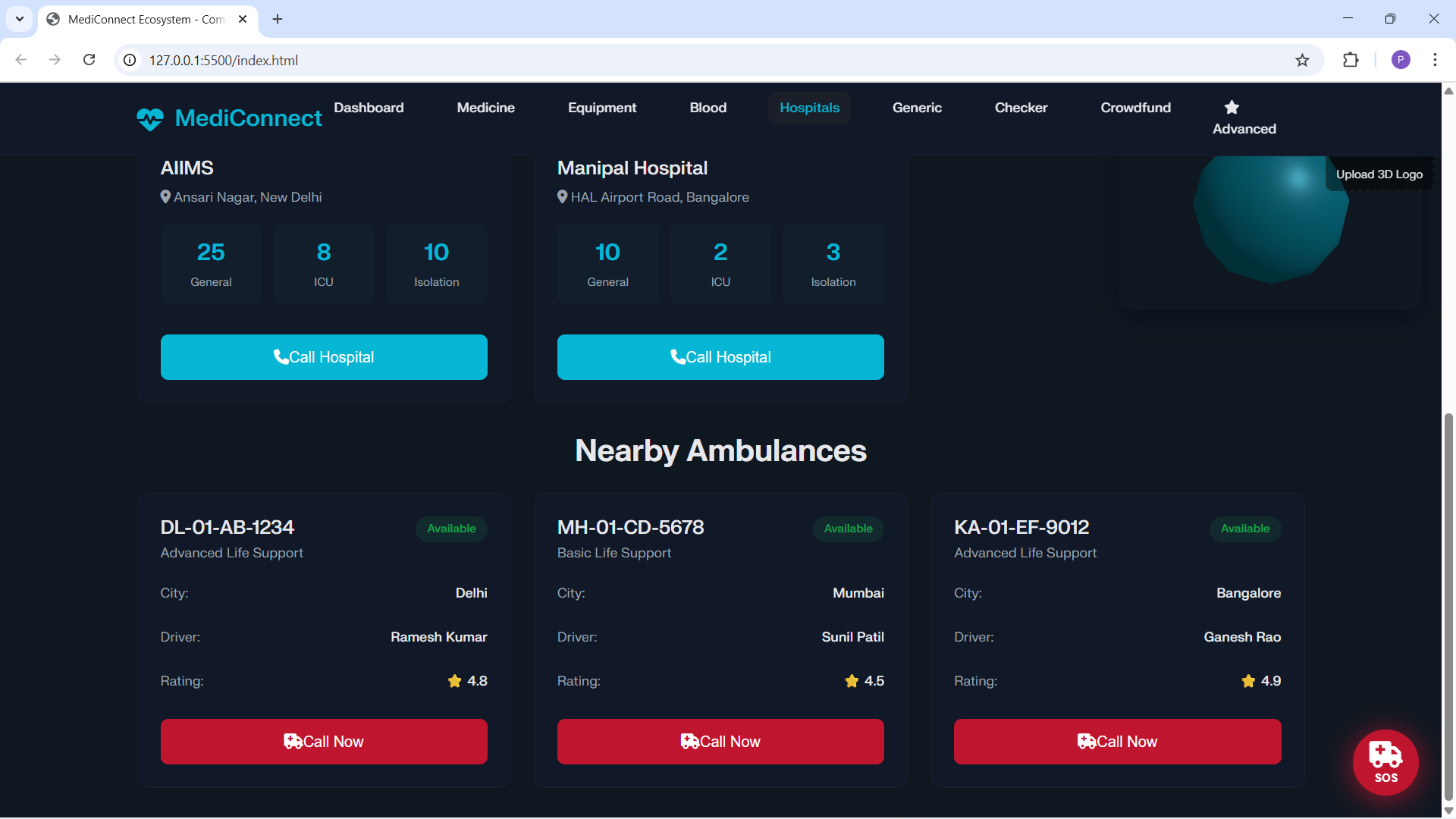The image size is (1456, 819).
Task: View site information icon in address bar
Action: 130,60
